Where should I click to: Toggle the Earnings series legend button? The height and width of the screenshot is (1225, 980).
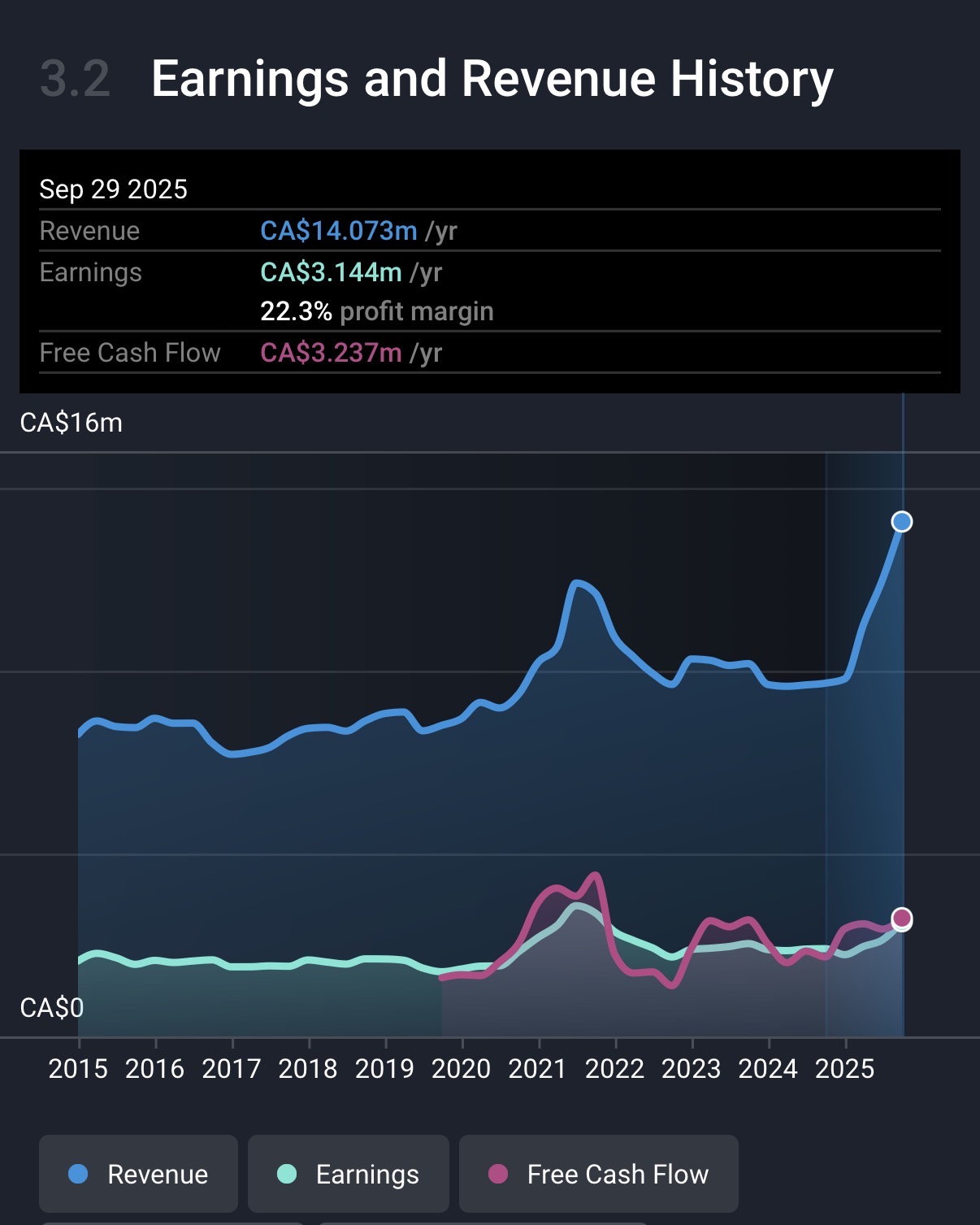[348, 1174]
